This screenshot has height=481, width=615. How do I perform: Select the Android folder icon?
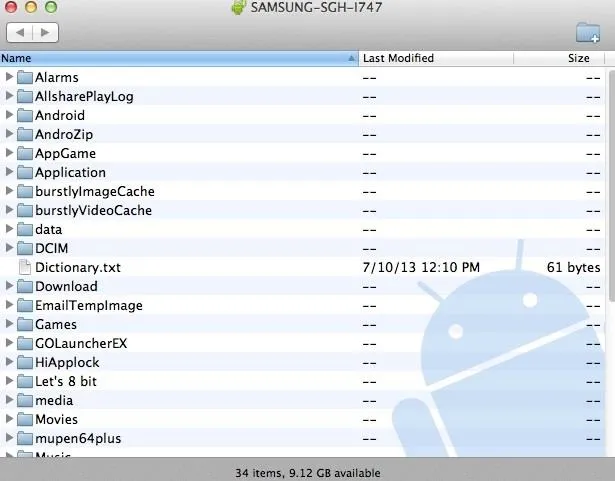(x=25, y=115)
